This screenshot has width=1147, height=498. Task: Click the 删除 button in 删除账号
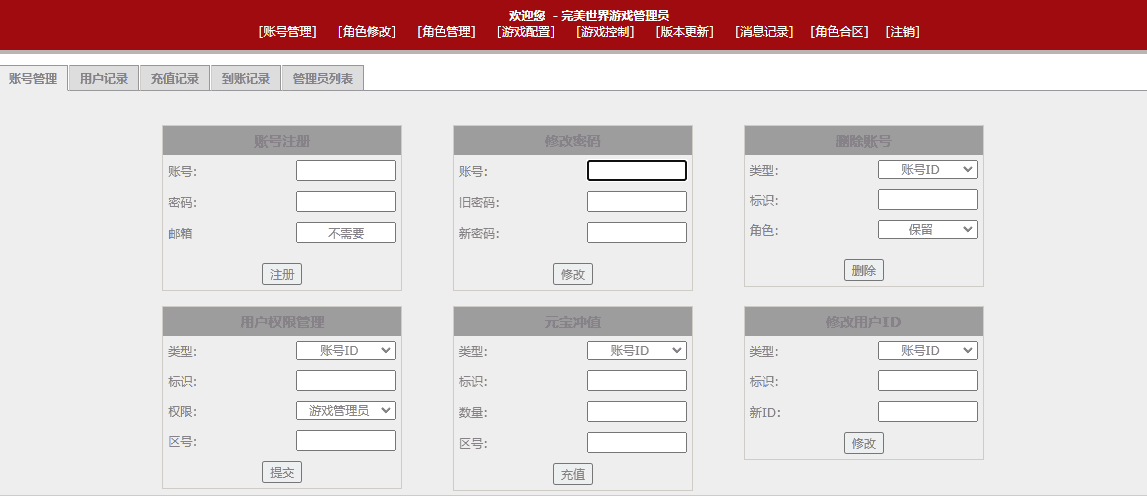tap(864, 270)
